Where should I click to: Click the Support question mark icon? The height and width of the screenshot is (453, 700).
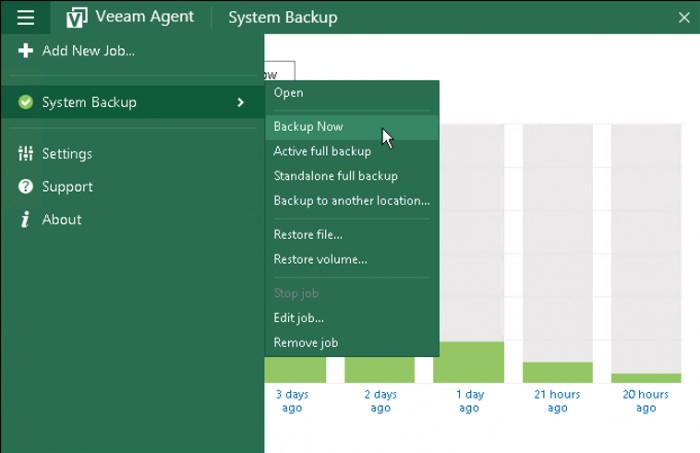coord(25,187)
